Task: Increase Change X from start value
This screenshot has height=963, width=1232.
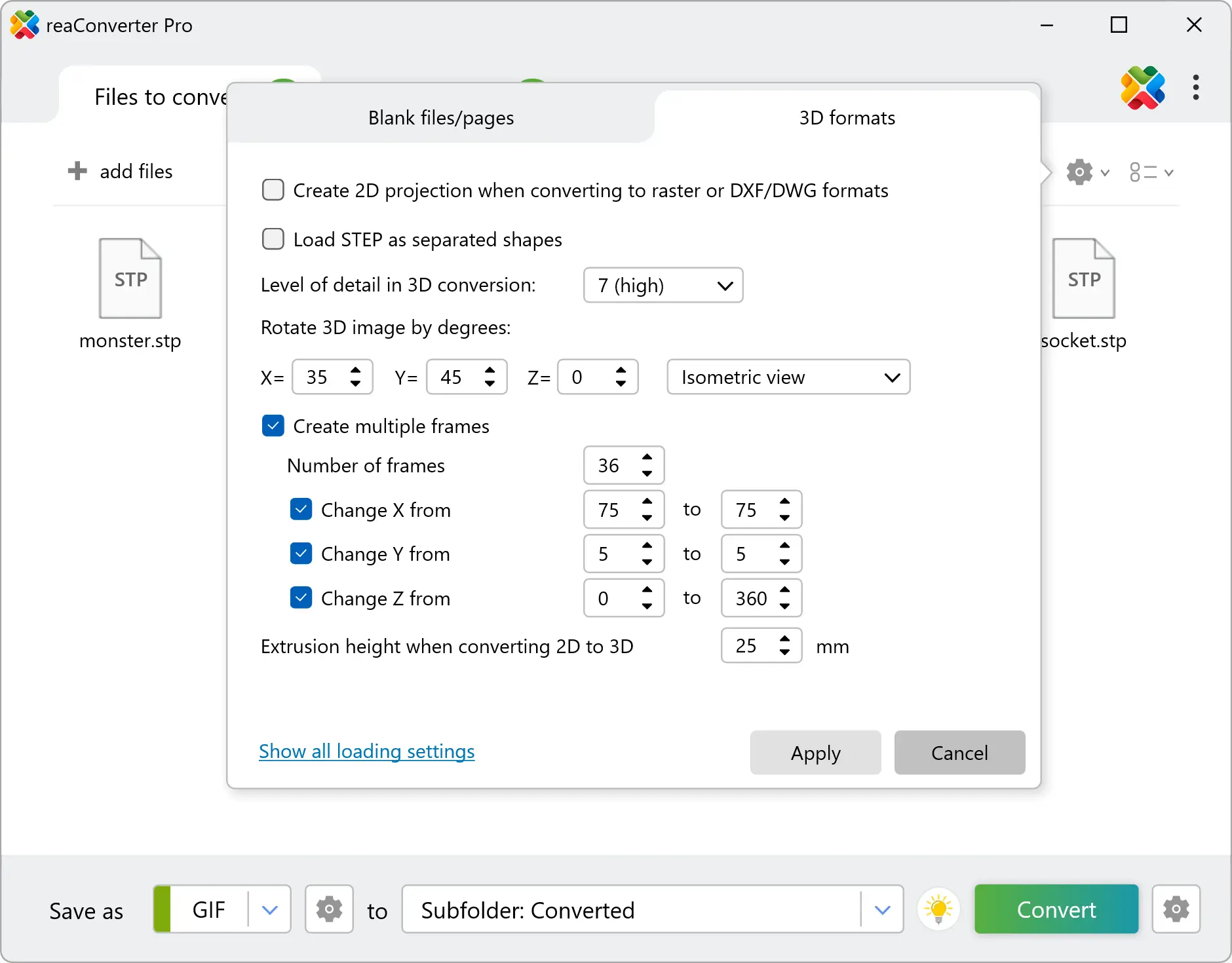Action: pyautogui.click(x=647, y=501)
